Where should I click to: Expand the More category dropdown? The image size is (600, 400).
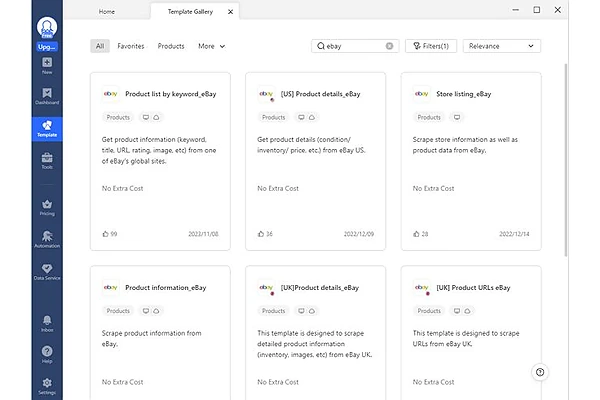pos(211,46)
